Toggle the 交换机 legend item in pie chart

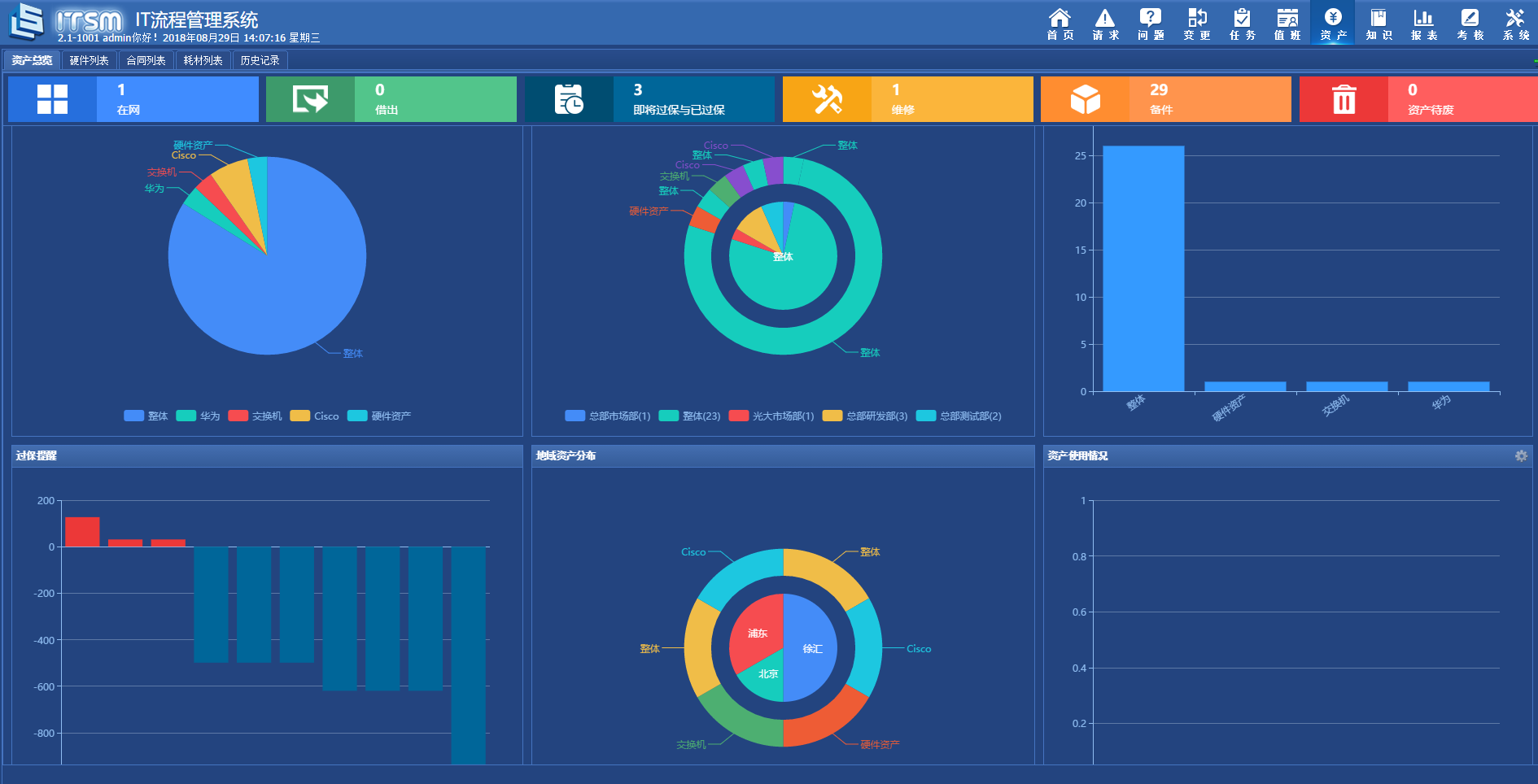pyautogui.click(x=256, y=416)
